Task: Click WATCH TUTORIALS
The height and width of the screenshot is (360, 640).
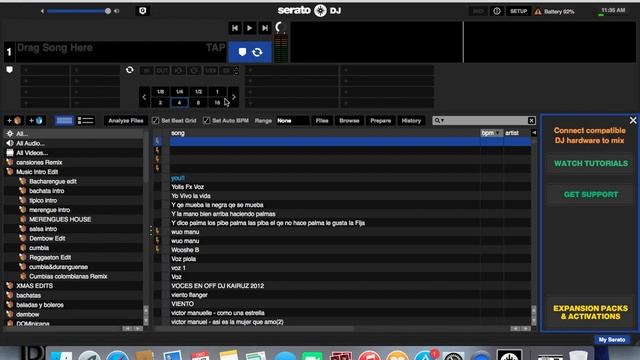Action: (x=591, y=163)
